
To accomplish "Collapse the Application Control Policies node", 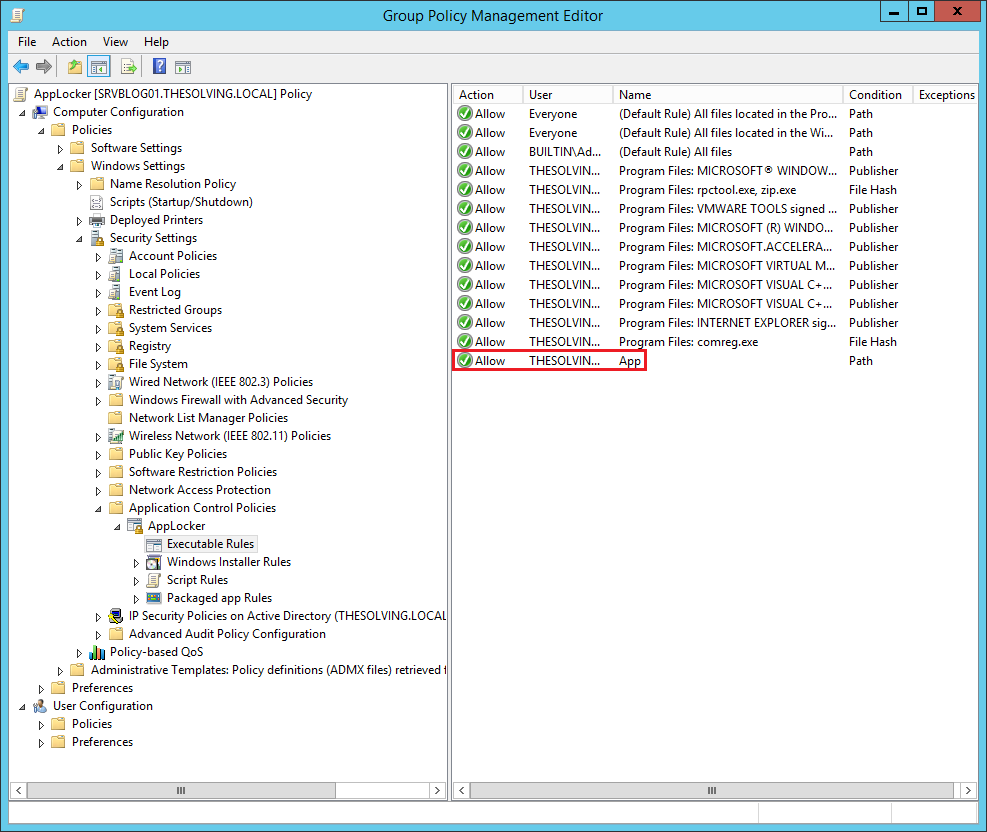I will click(x=98, y=509).
